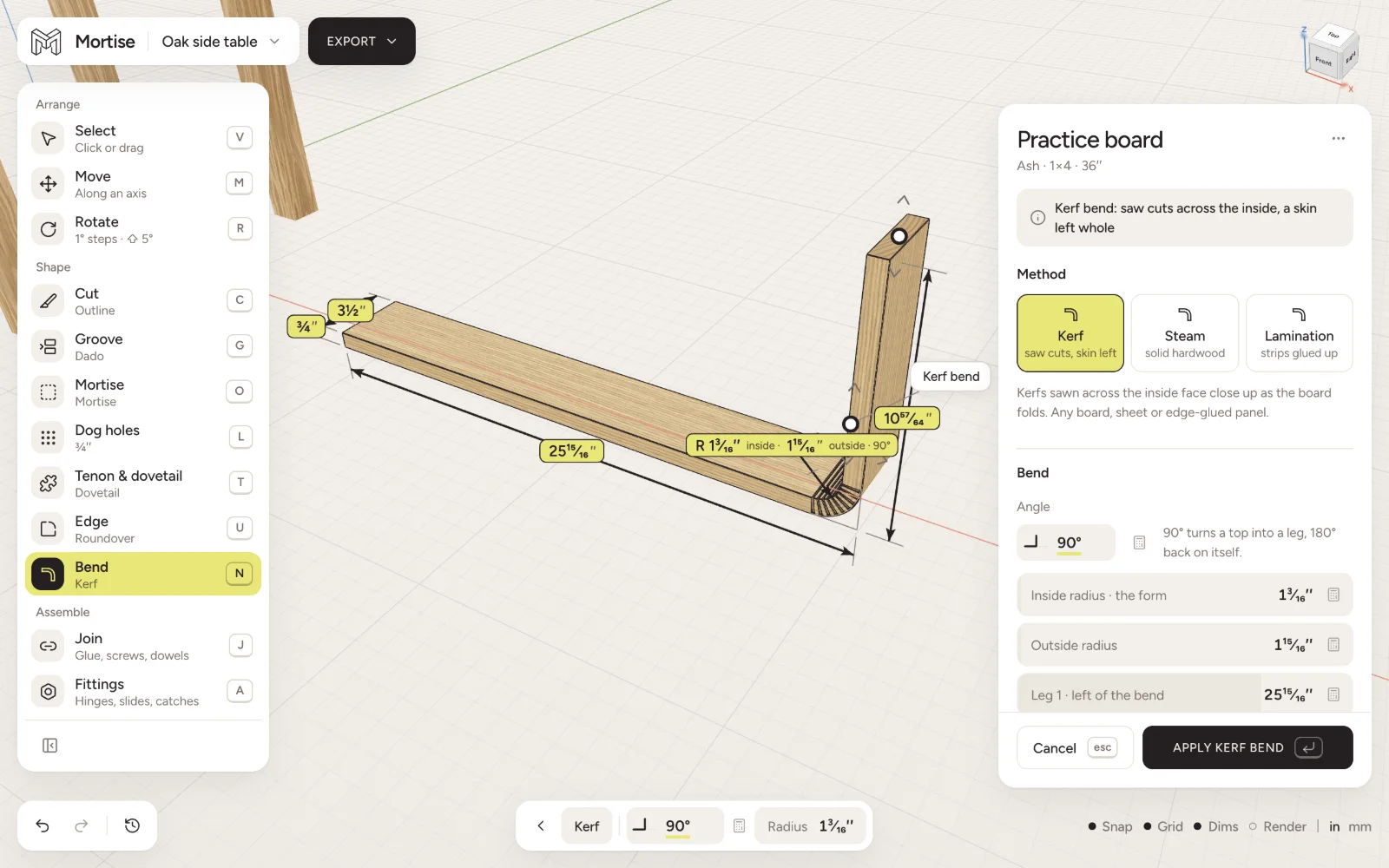Apply the kerf bend

tap(1247, 747)
